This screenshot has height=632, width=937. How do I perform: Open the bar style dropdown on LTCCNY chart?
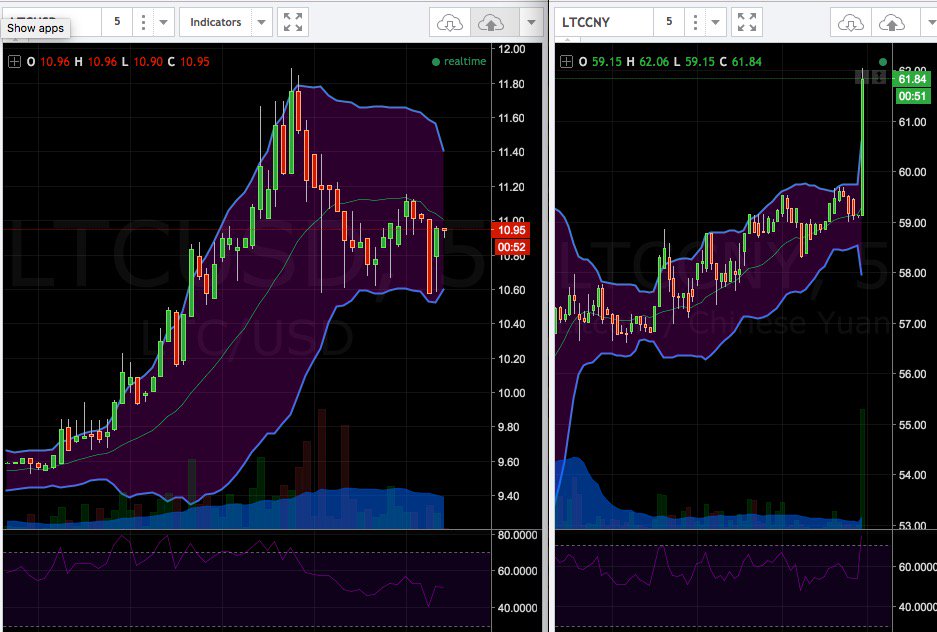pos(715,22)
